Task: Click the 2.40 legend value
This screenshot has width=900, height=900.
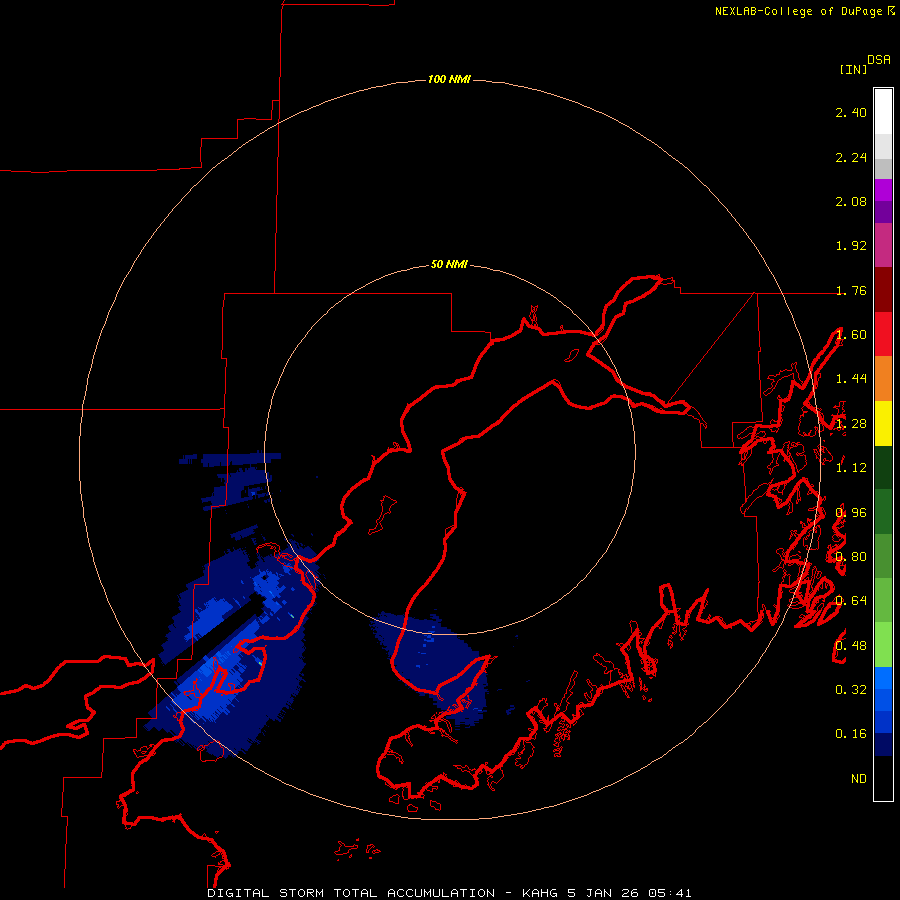Action: coord(851,112)
